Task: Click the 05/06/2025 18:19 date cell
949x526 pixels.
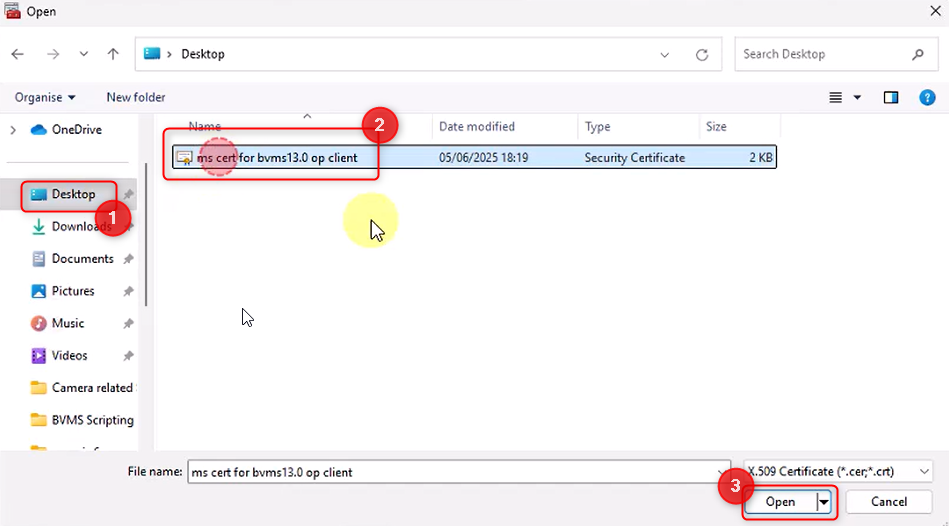Action: tap(484, 157)
